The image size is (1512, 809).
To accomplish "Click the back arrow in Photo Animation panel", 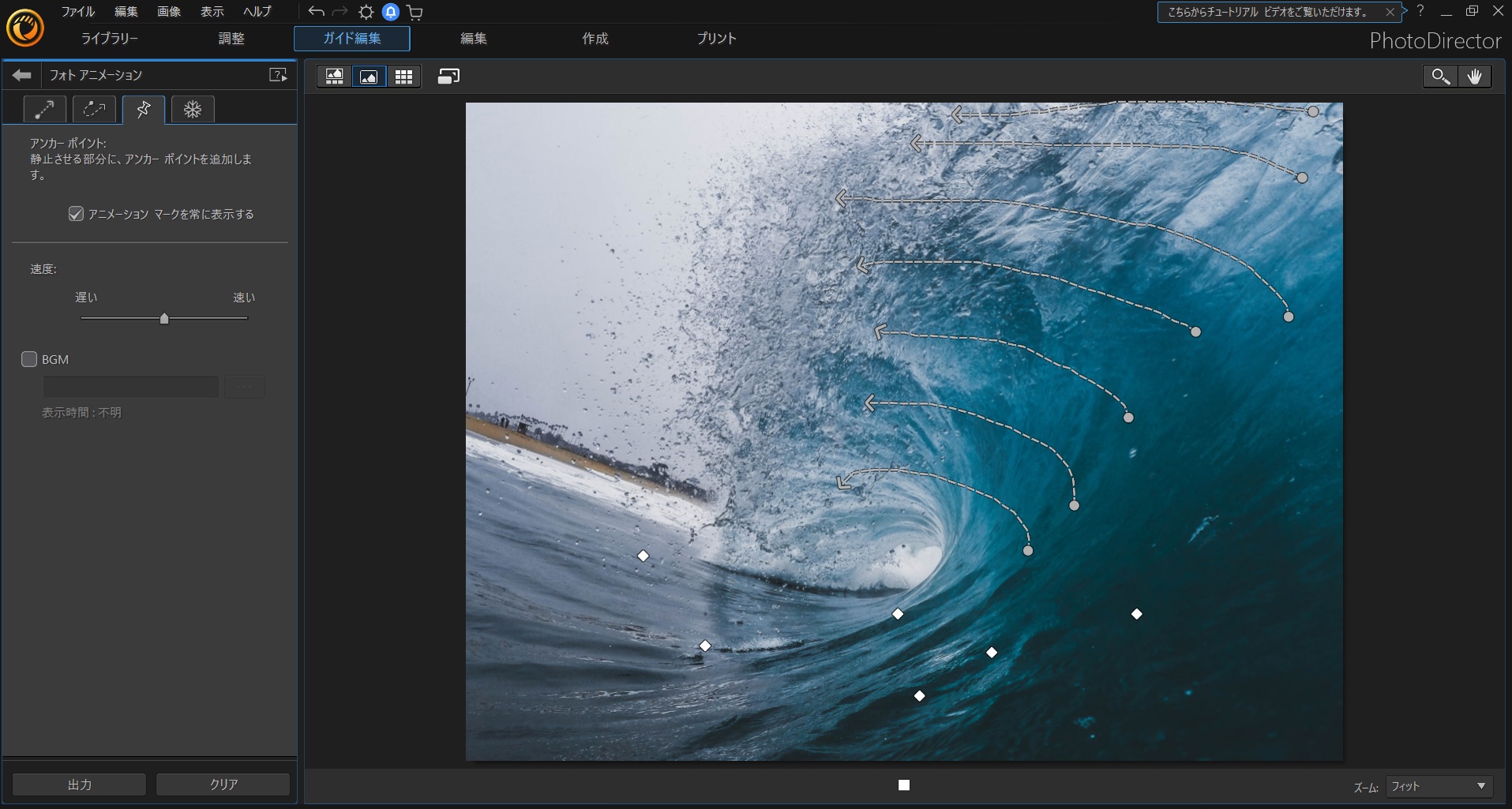I will pos(22,75).
